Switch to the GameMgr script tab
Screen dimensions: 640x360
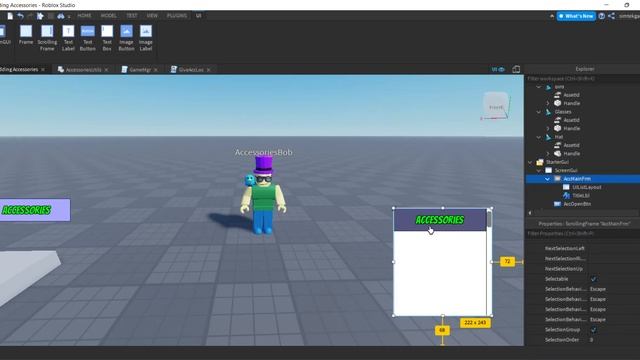140,70
